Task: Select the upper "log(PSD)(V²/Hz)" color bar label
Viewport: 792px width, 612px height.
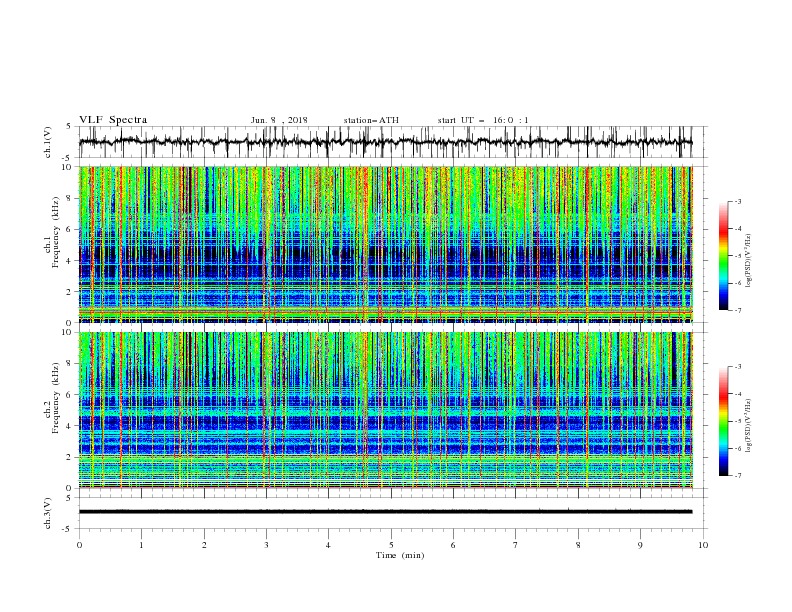Action: coord(749,261)
